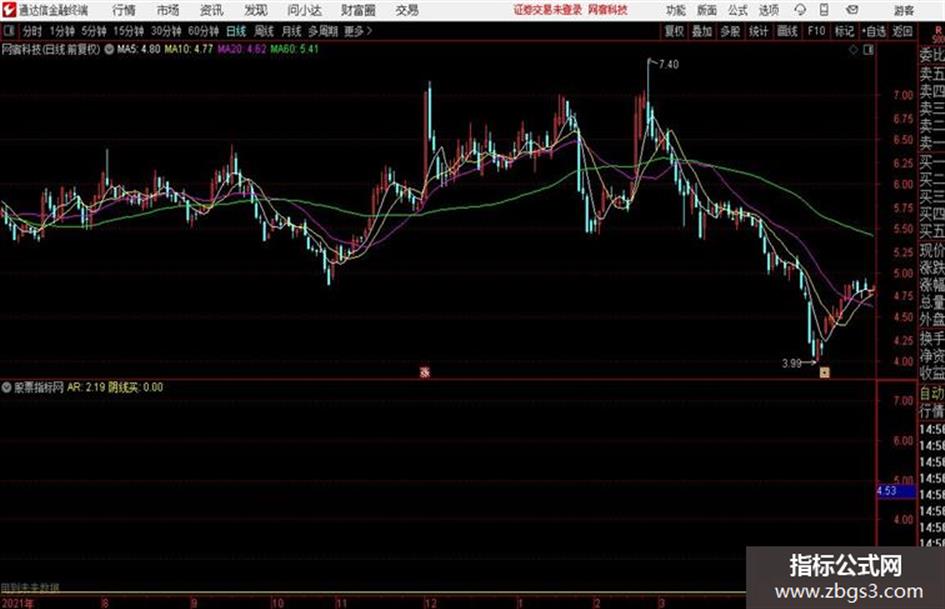Click the 游客 user account label
This screenshot has height=609, width=945.
click(x=903, y=10)
